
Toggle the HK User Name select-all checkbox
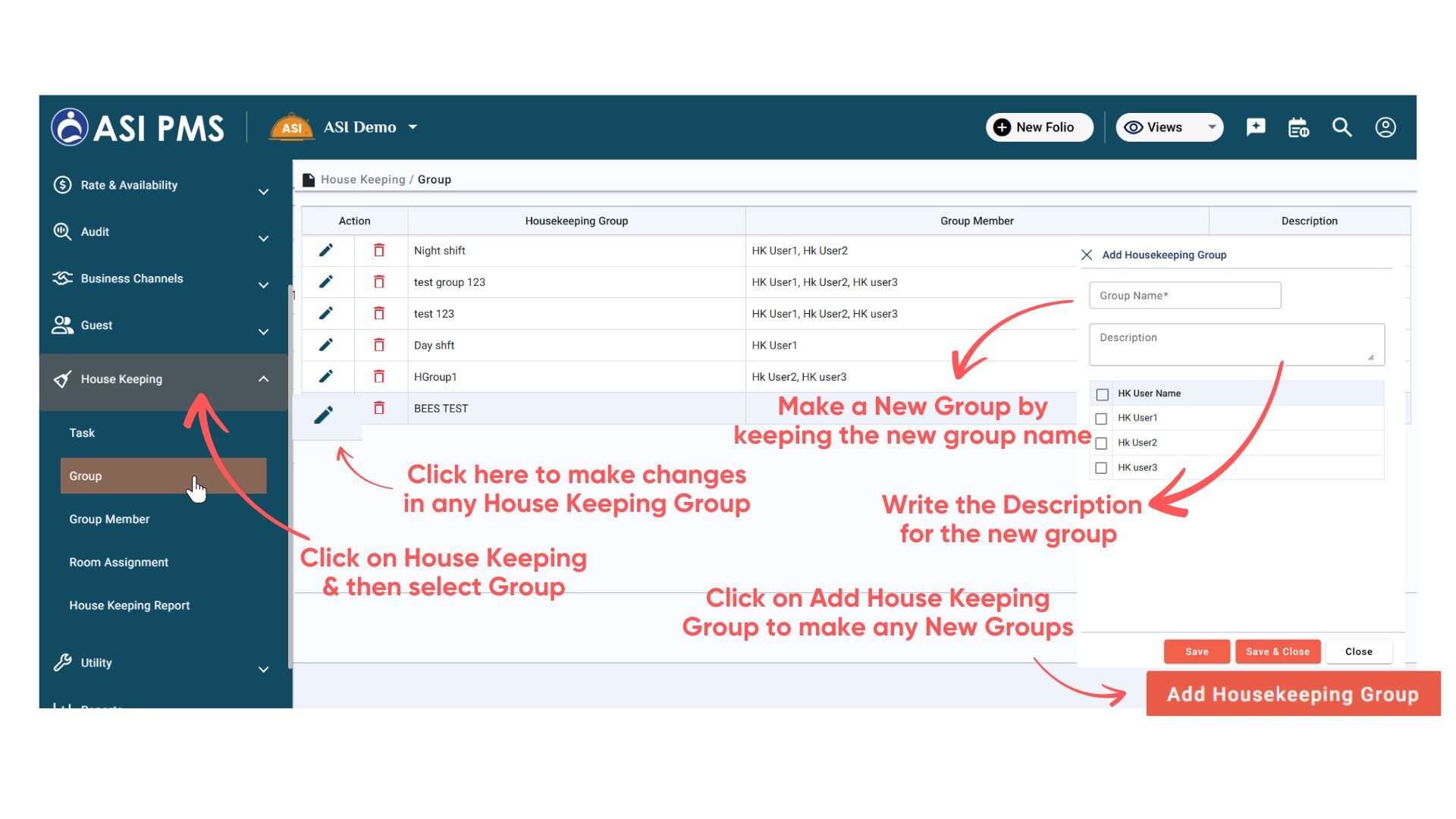[x=1103, y=394]
